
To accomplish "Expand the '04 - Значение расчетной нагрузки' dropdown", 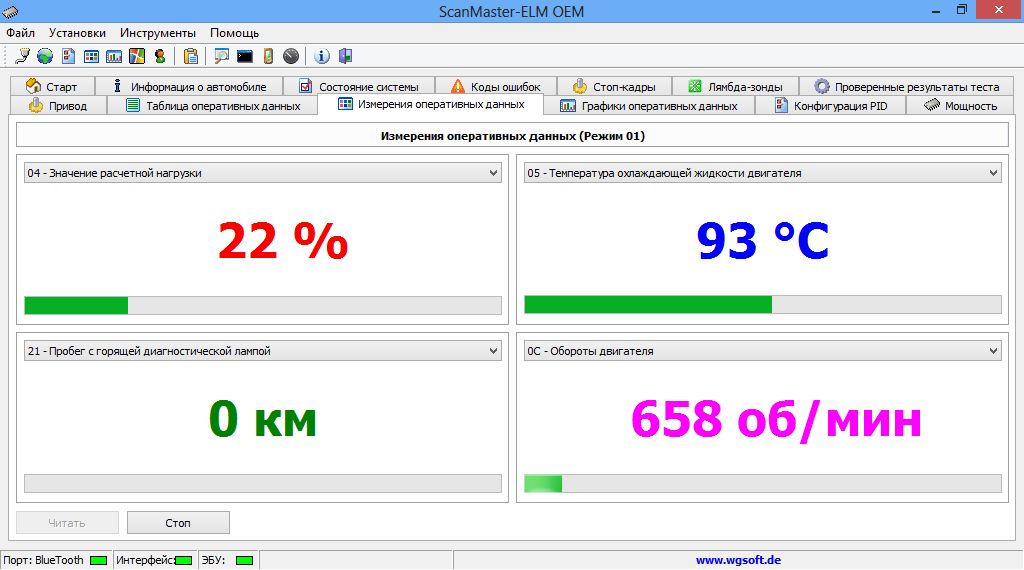I will point(493,173).
